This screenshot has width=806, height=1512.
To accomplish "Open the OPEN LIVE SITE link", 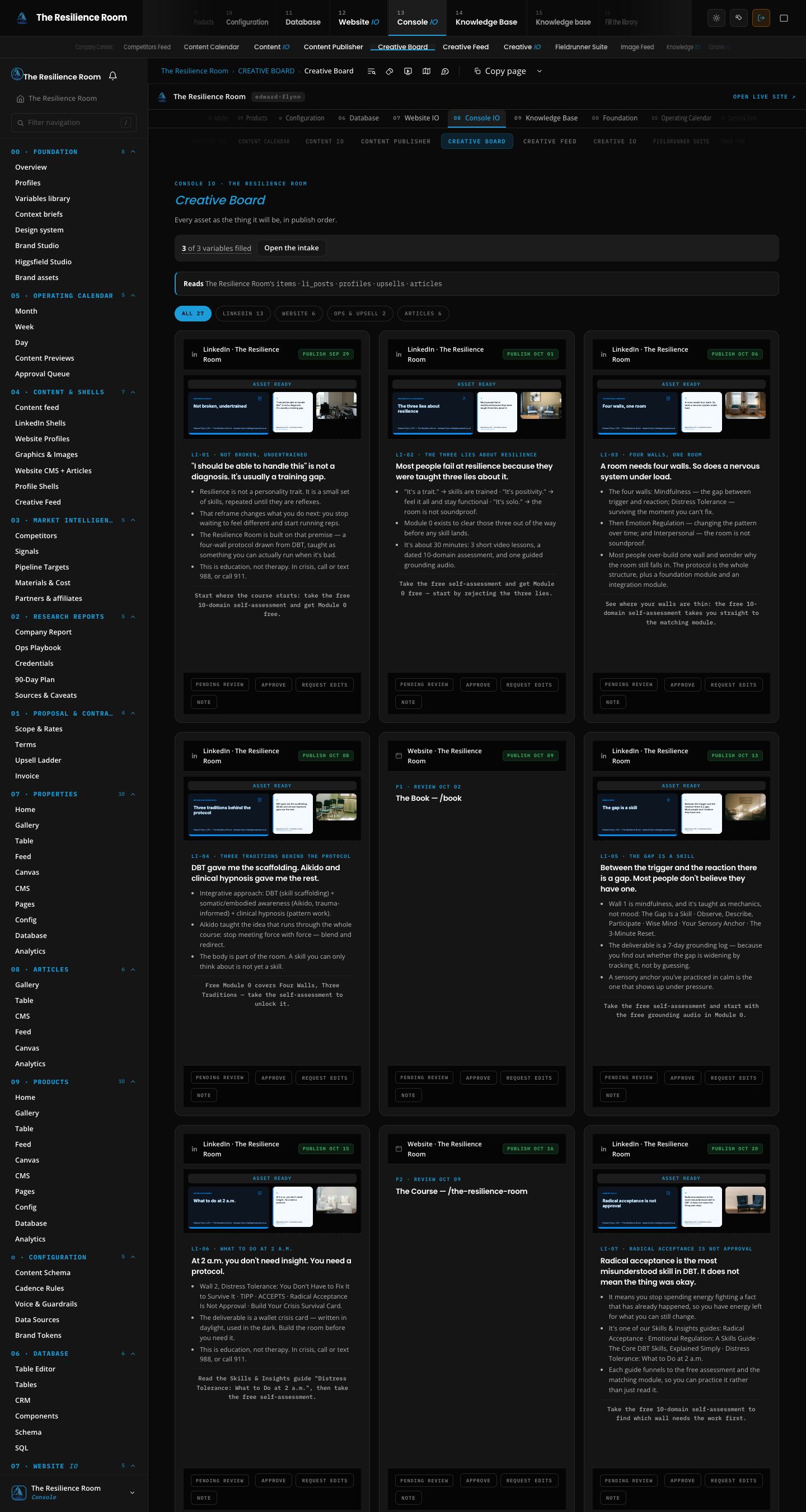I will coord(764,97).
